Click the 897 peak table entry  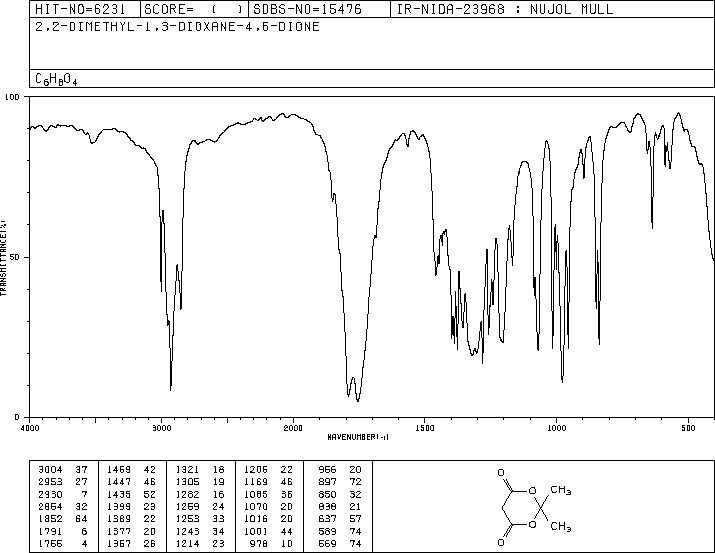(340, 481)
